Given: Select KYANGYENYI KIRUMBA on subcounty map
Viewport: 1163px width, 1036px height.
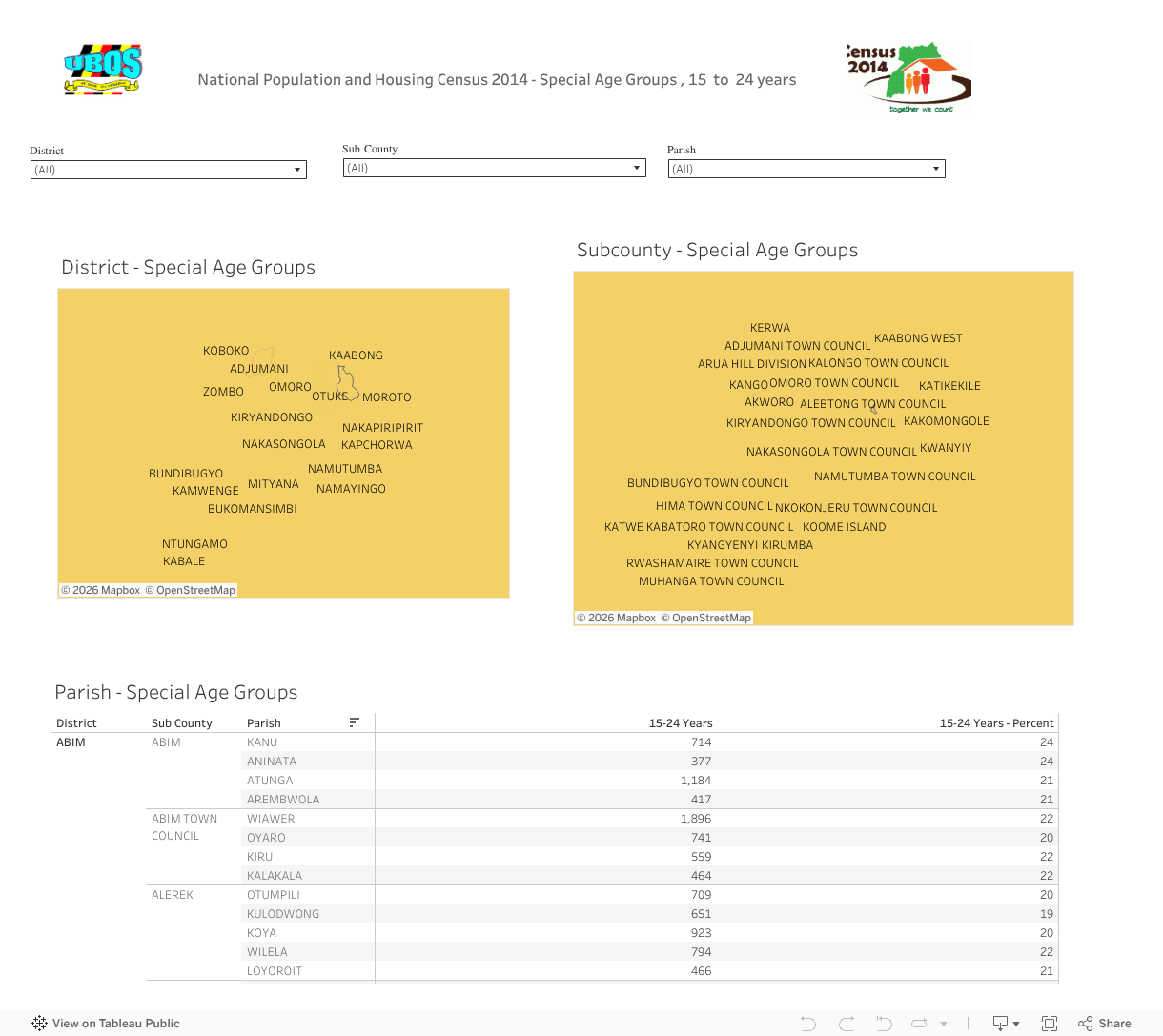Looking at the screenshot, I should [x=750, y=545].
